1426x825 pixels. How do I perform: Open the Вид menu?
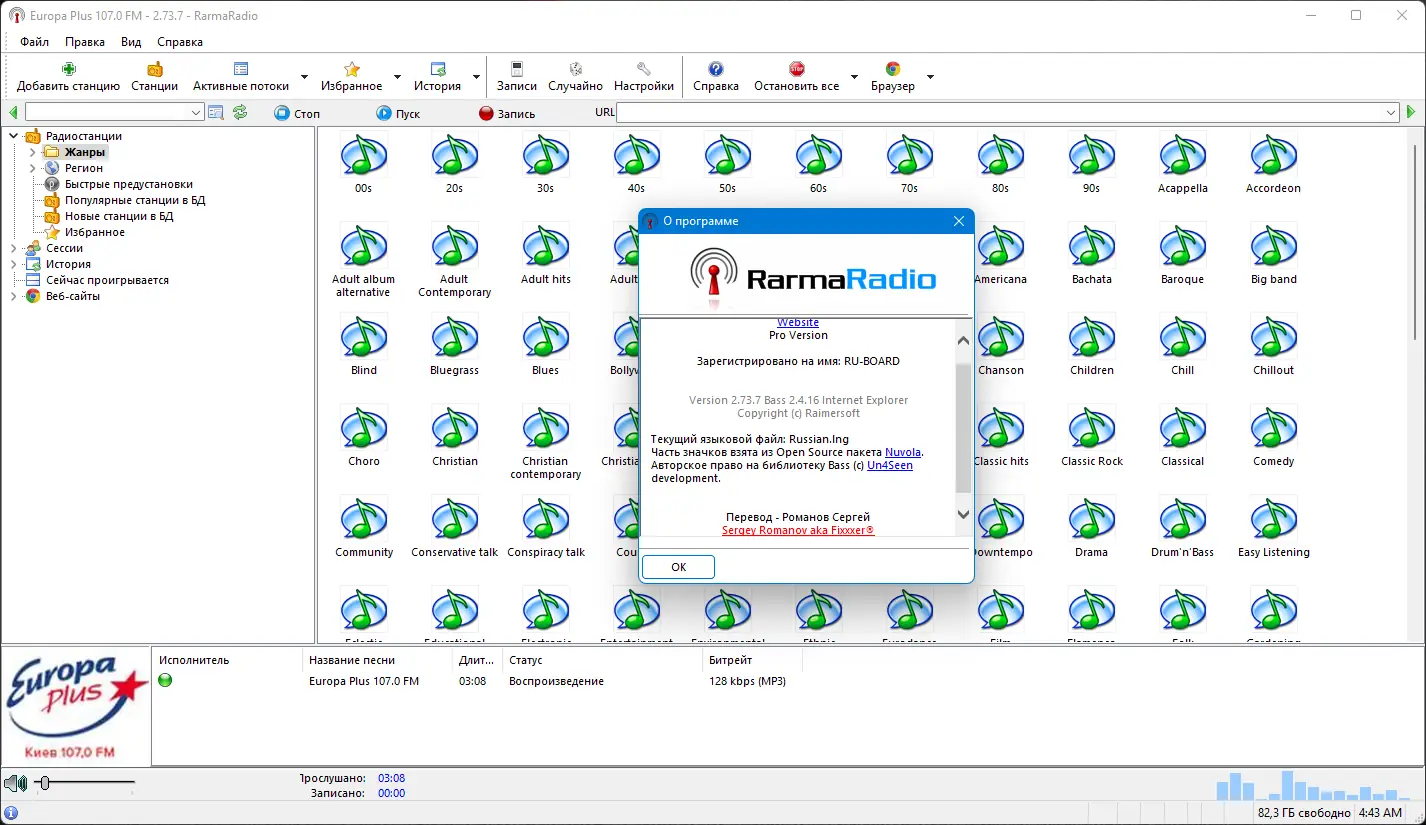(130, 41)
